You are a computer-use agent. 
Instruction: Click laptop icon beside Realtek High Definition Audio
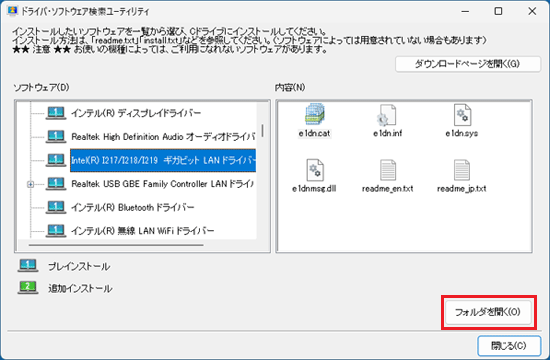pos(56,136)
